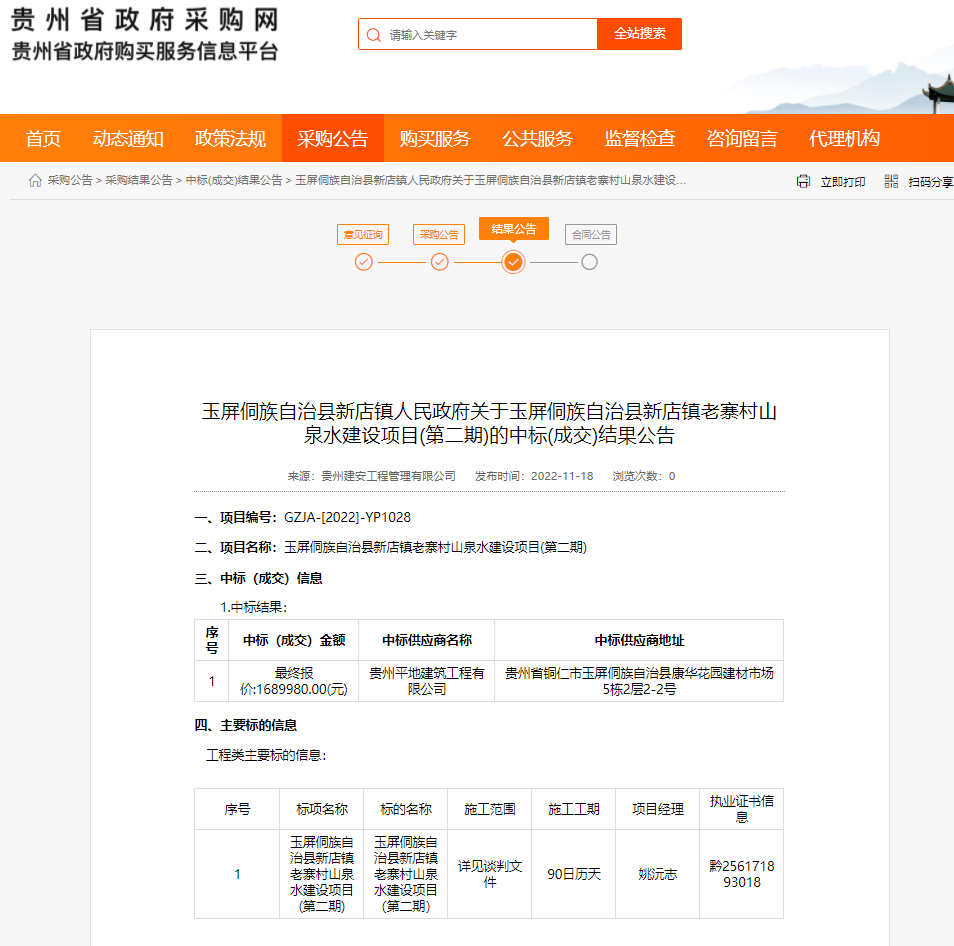The height and width of the screenshot is (946, 954).
Task: Select the 意见征询 step label
Action: (363, 234)
